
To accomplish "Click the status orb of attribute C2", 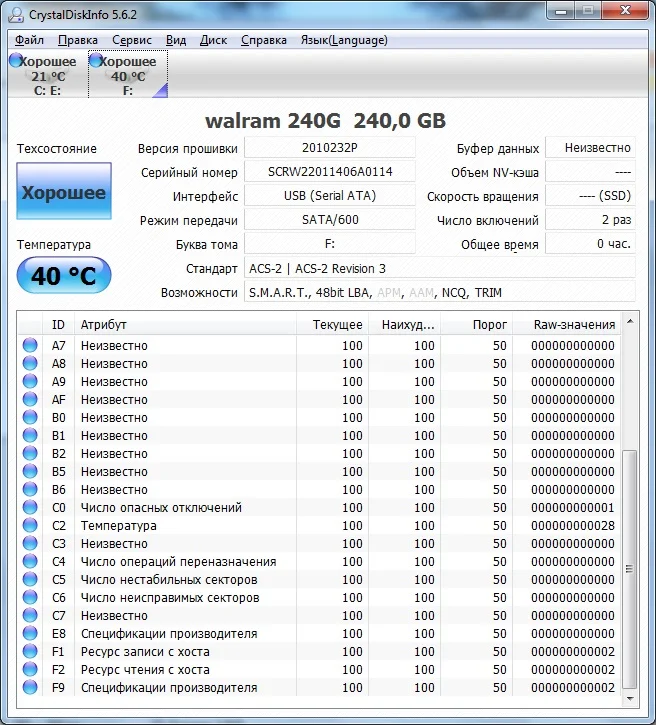I will (30, 526).
